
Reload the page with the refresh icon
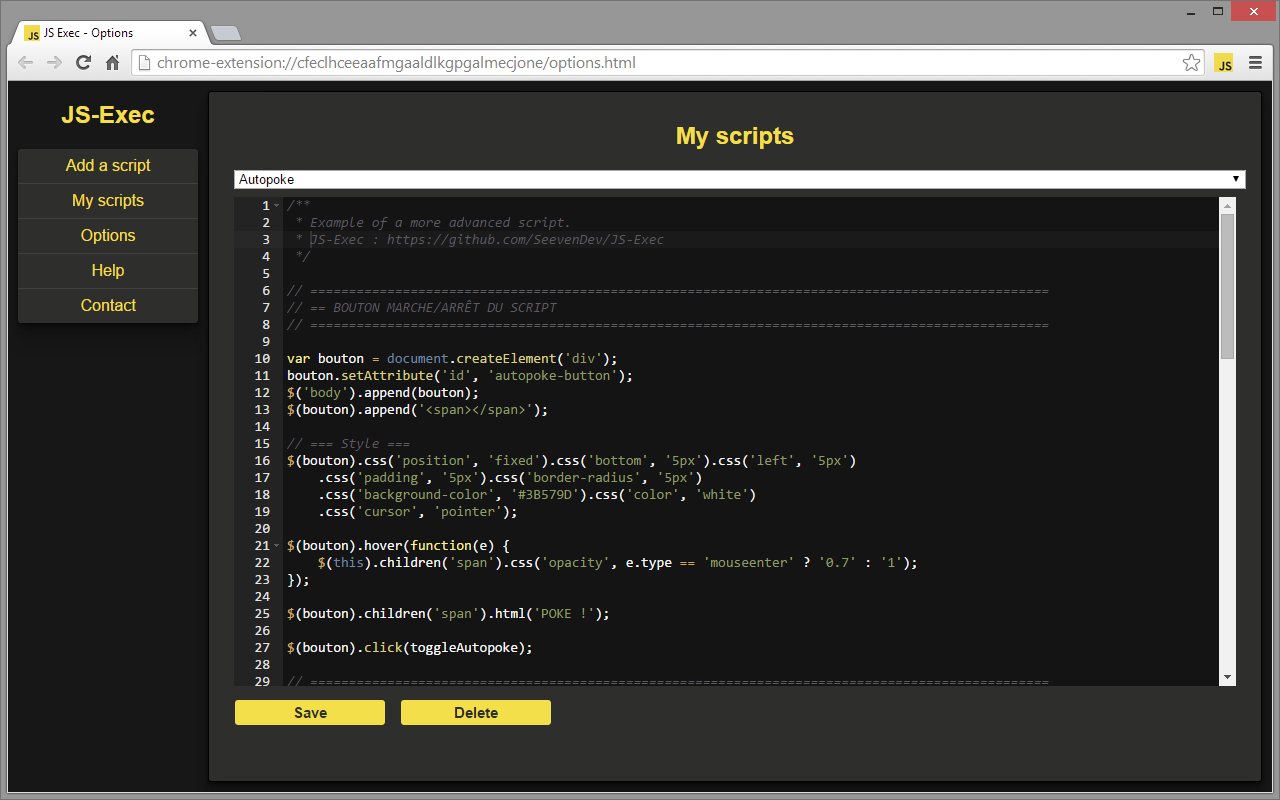coord(84,63)
